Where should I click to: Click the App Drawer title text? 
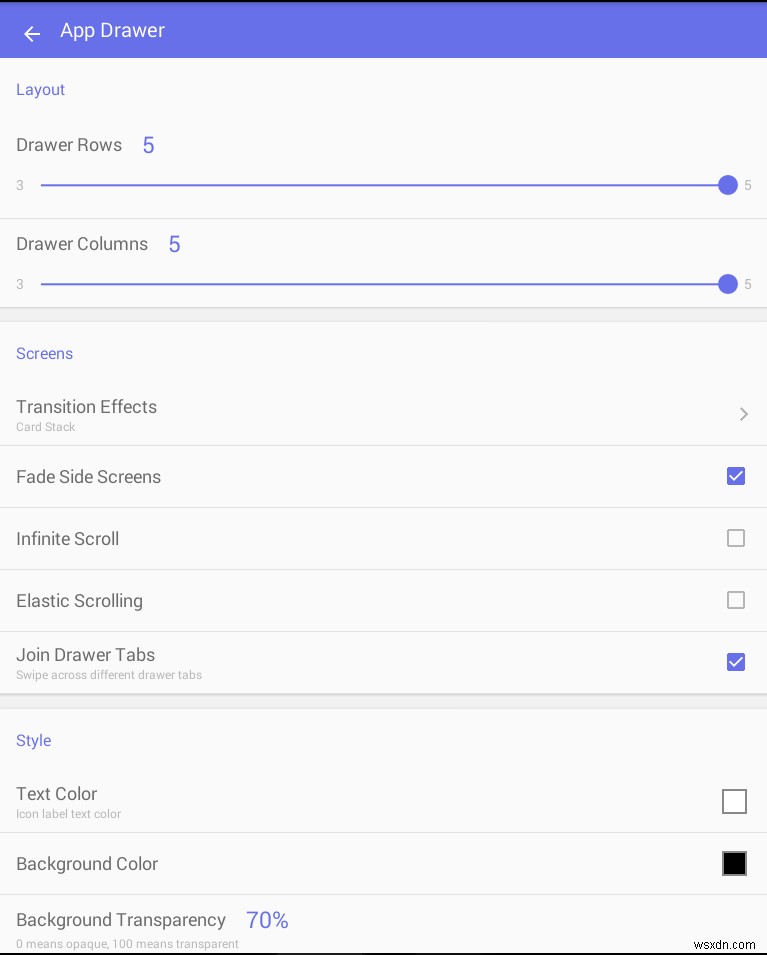pos(112,30)
